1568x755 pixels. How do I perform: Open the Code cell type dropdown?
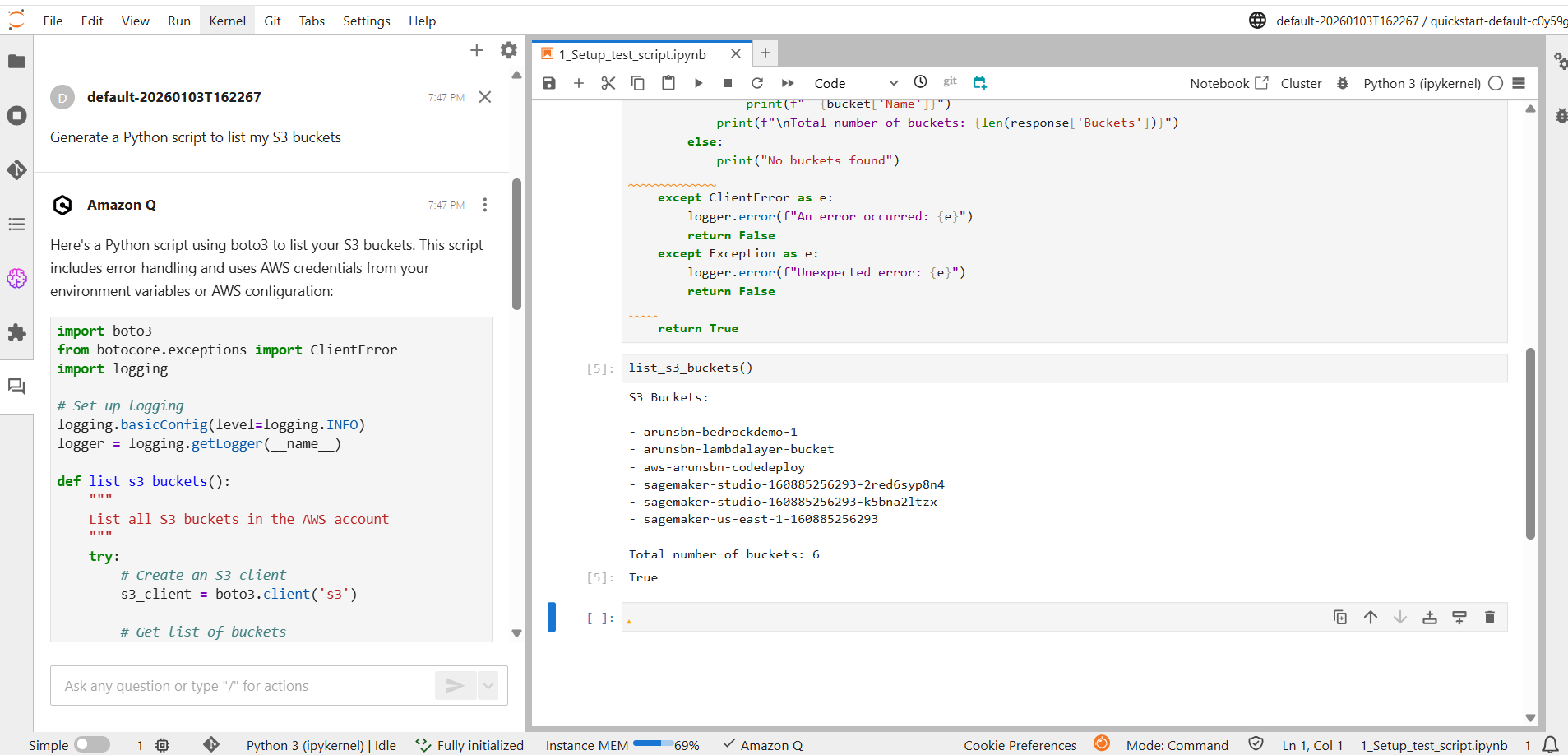[855, 82]
